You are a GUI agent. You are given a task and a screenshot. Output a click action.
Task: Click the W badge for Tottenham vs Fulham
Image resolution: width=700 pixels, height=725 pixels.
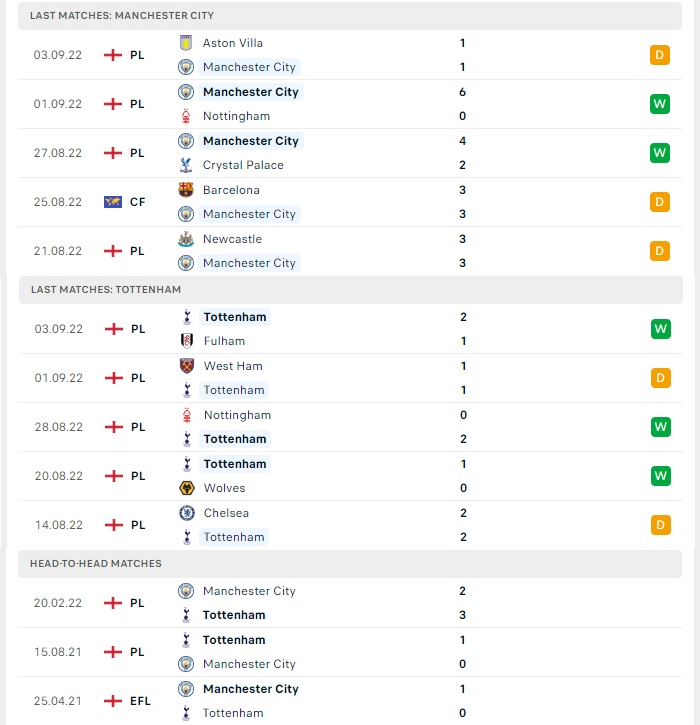[661, 329]
